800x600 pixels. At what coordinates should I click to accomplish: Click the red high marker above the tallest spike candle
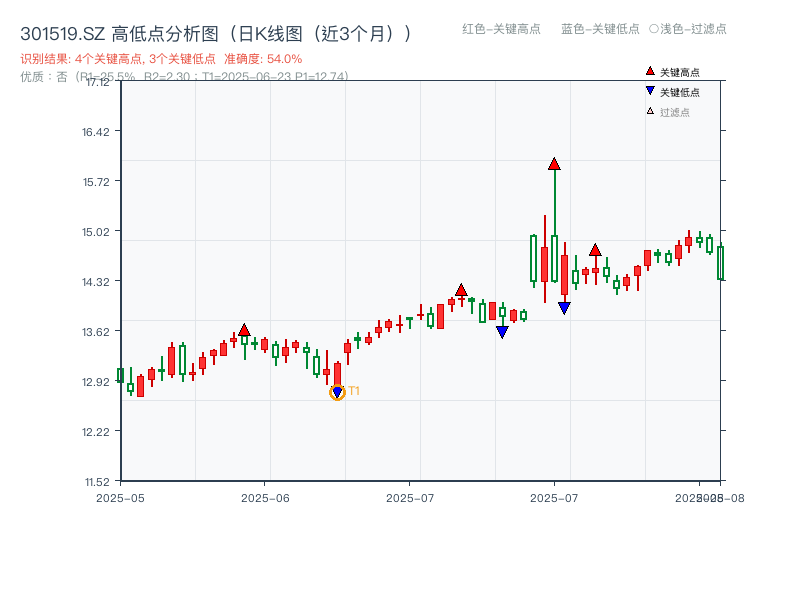[554, 164]
